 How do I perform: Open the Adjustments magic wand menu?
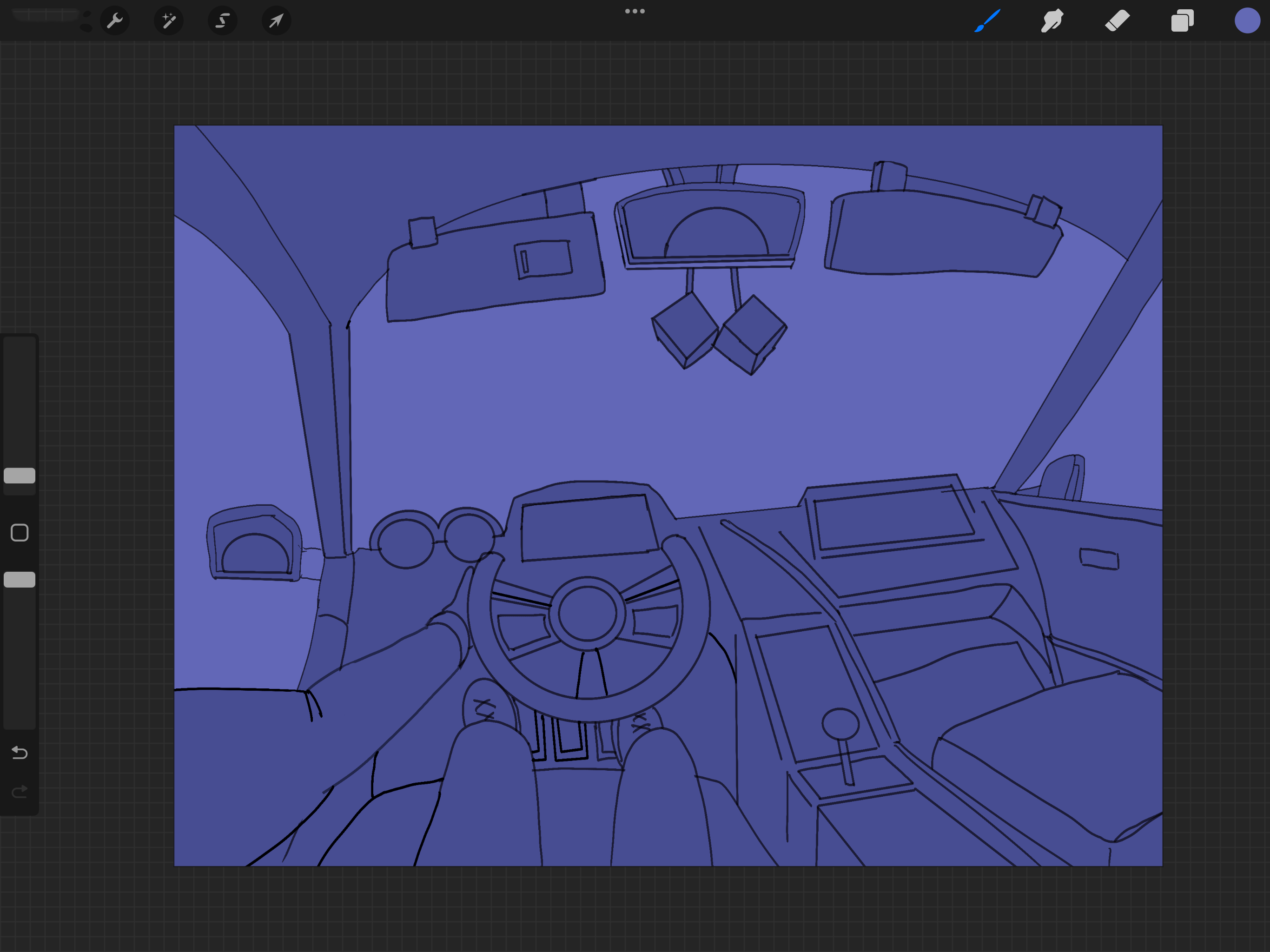[x=169, y=21]
